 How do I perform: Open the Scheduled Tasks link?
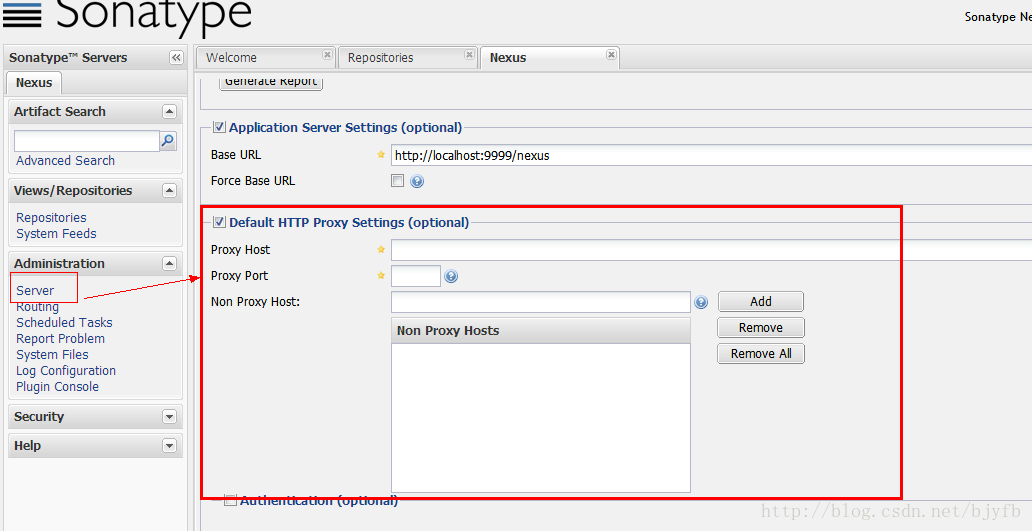[x=64, y=322]
